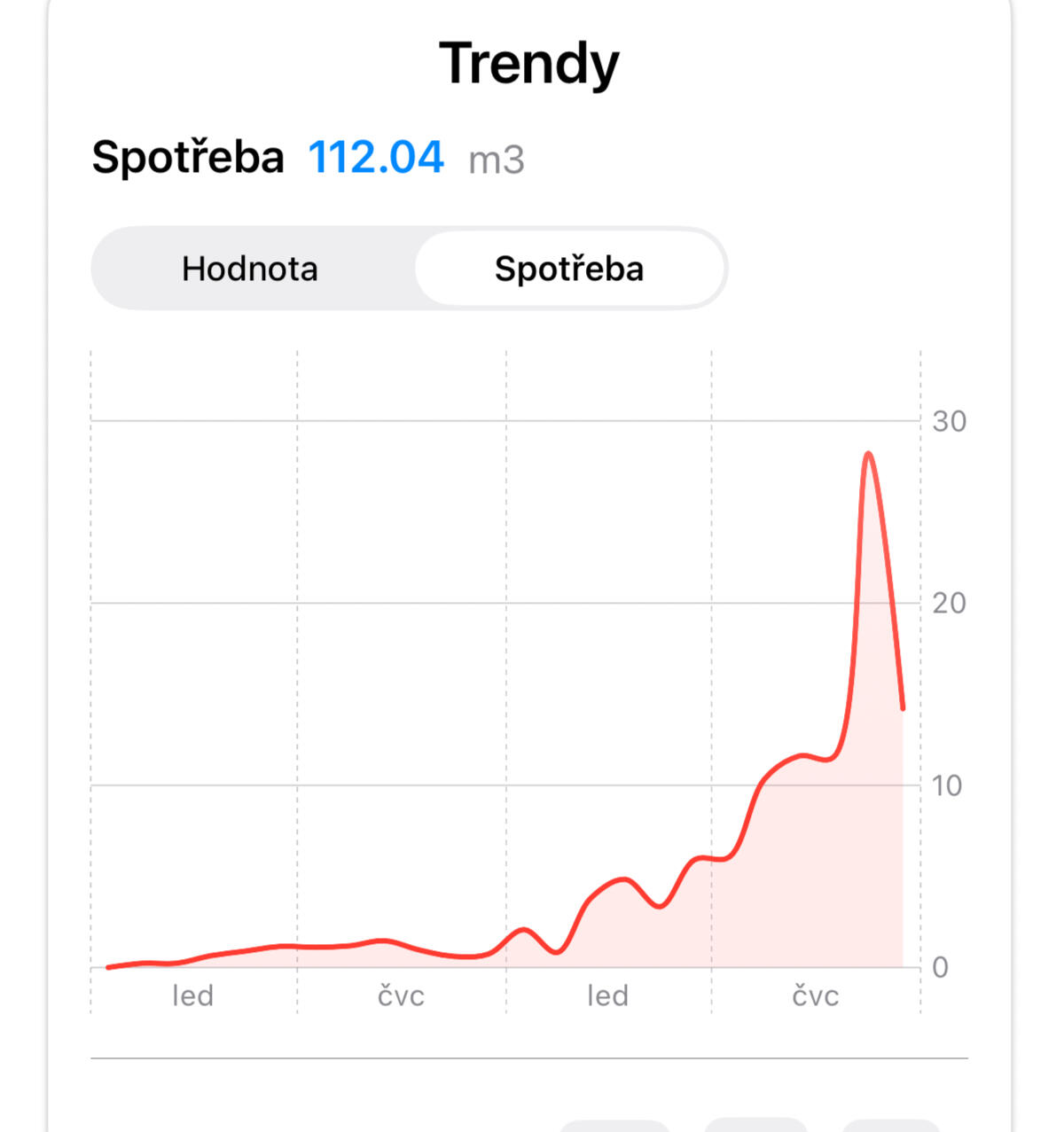Image resolution: width=1064 pixels, height=1132 pixels.
Task: Click the starting point of the red curve
Action: (108, 967)
